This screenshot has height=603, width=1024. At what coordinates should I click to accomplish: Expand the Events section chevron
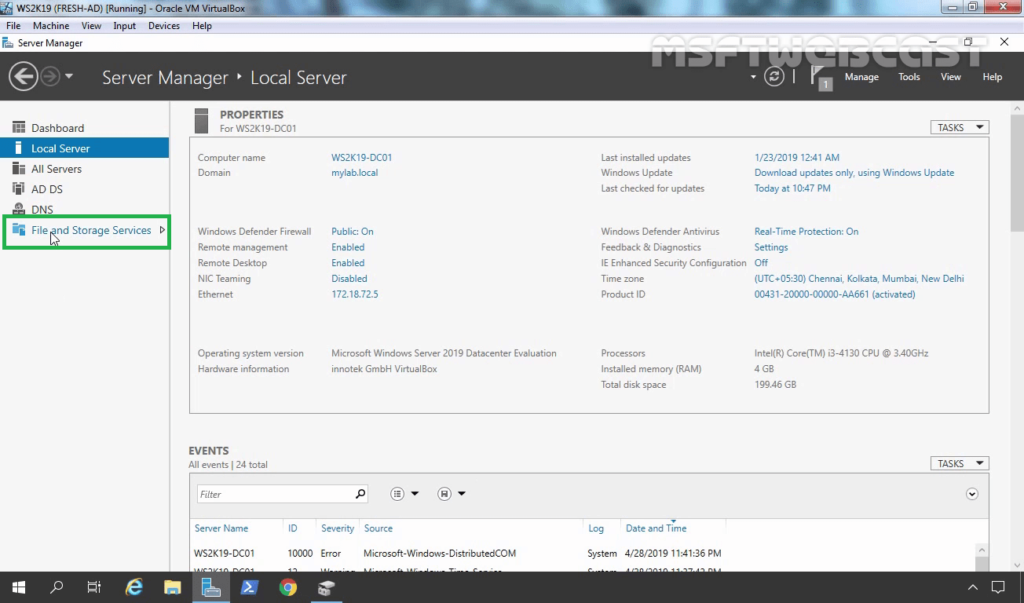(971, 494)
